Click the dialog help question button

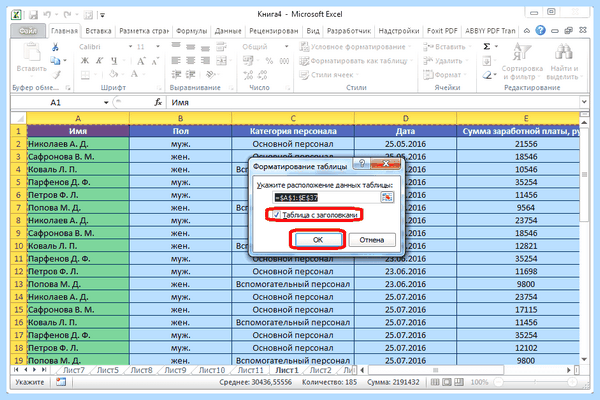pyautogui.click(x=362, y=163)
